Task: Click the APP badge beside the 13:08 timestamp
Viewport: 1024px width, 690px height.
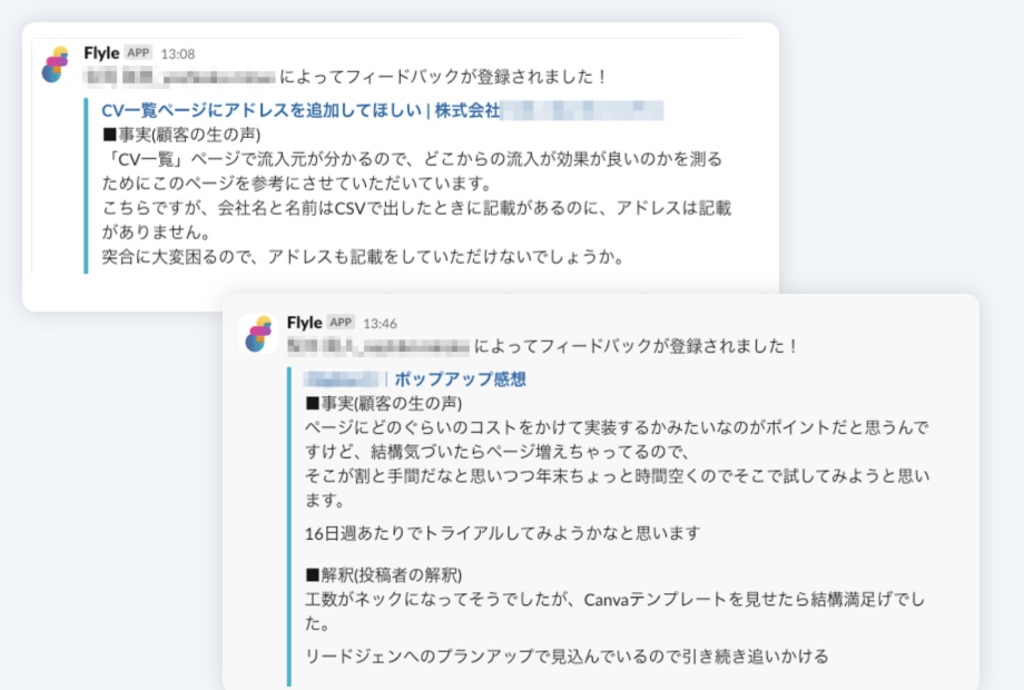Action: point(138,53)
